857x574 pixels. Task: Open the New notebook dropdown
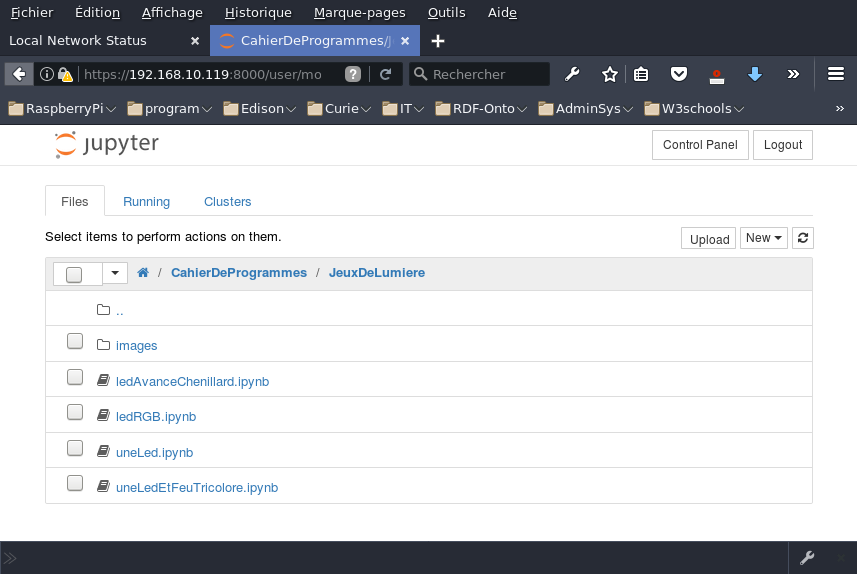[764, 238]
